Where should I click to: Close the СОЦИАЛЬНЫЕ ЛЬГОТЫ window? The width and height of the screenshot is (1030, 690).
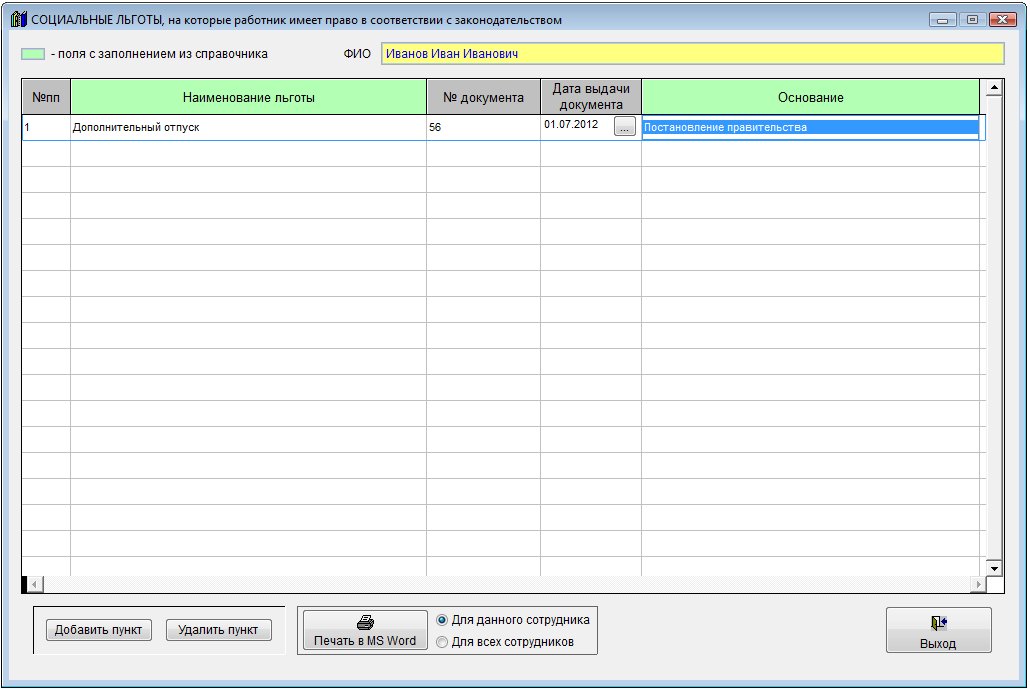[x=1002, y=20]
